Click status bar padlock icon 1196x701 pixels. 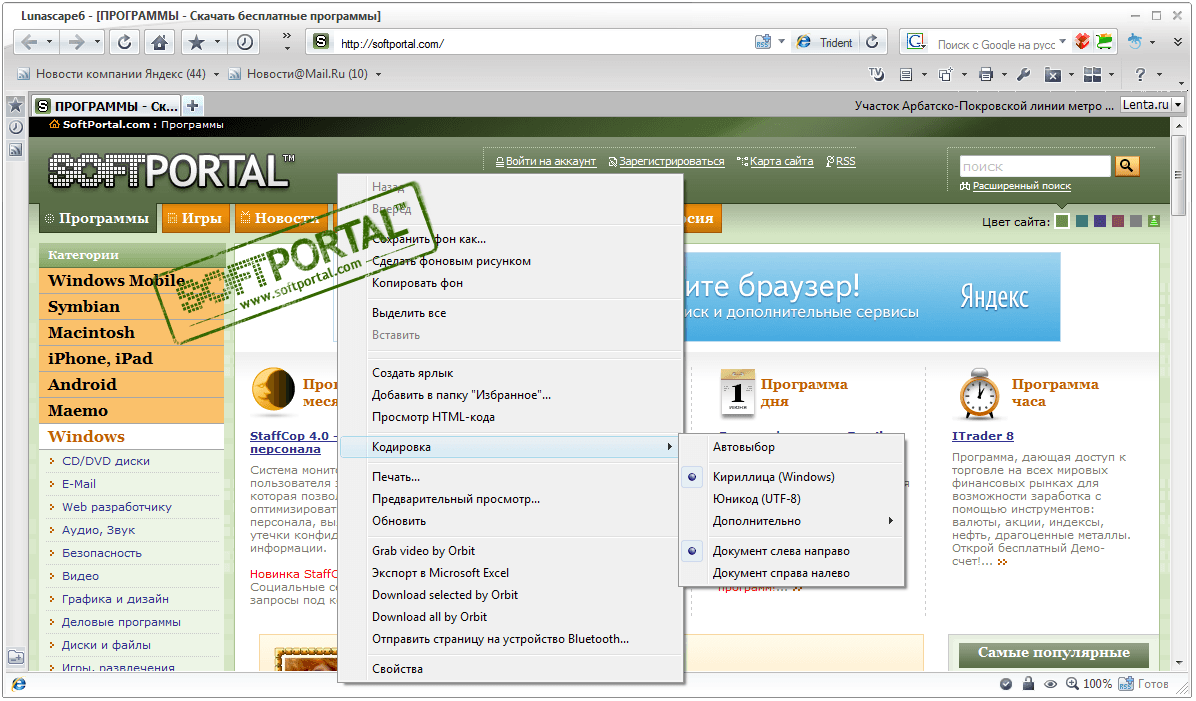click(x=1028, y=683)
